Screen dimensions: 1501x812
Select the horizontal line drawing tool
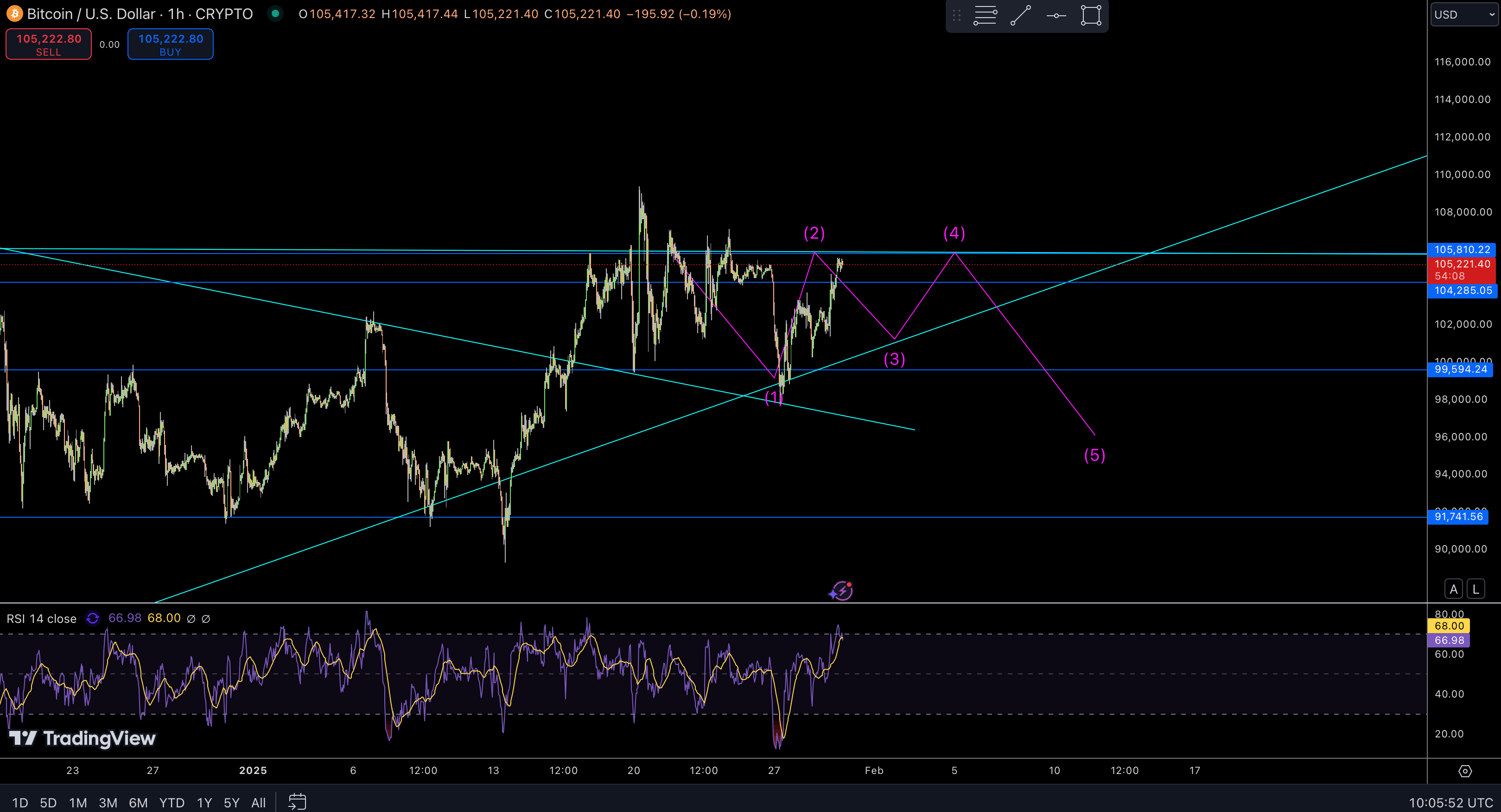click(1056, 16)
